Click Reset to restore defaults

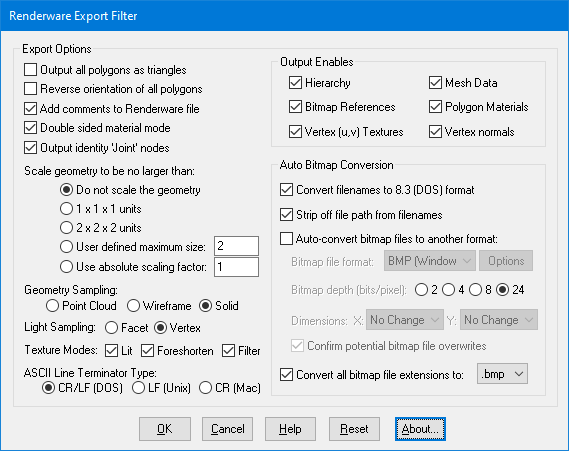[354, 429]
